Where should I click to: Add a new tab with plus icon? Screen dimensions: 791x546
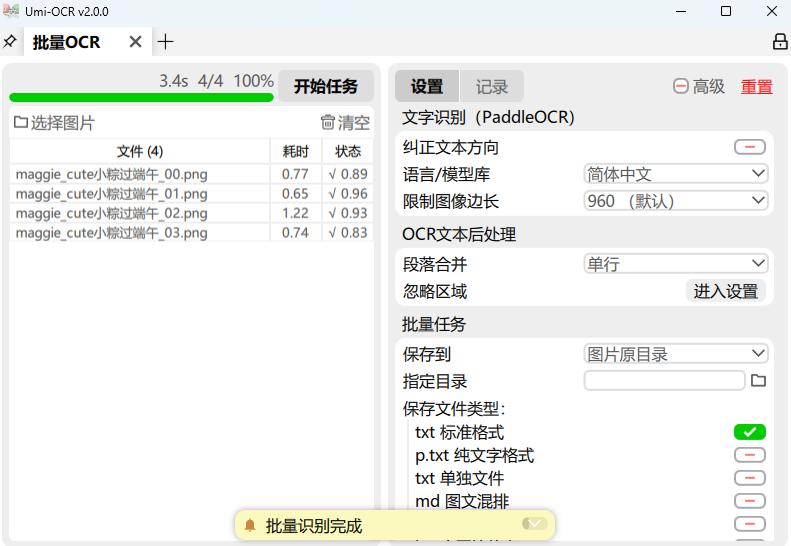pyautogui.click(x=165, y=41)
